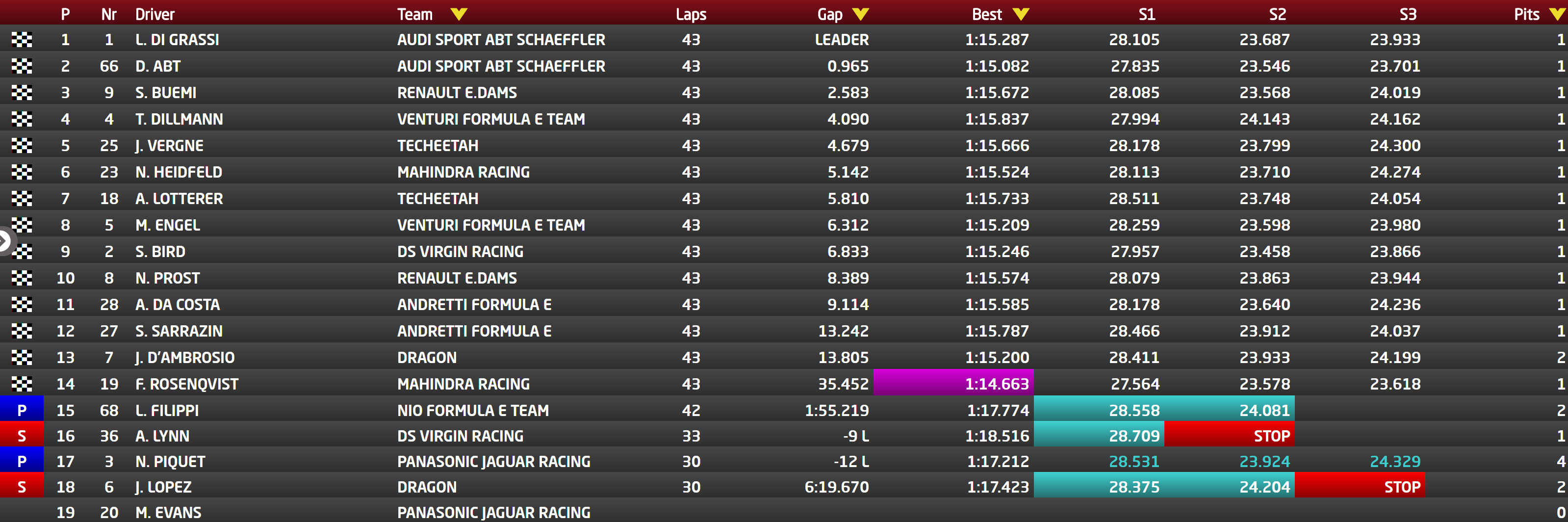
Task: Select driver name M. ENGEL
Action: pyautogui.click(x=167, y=225)
